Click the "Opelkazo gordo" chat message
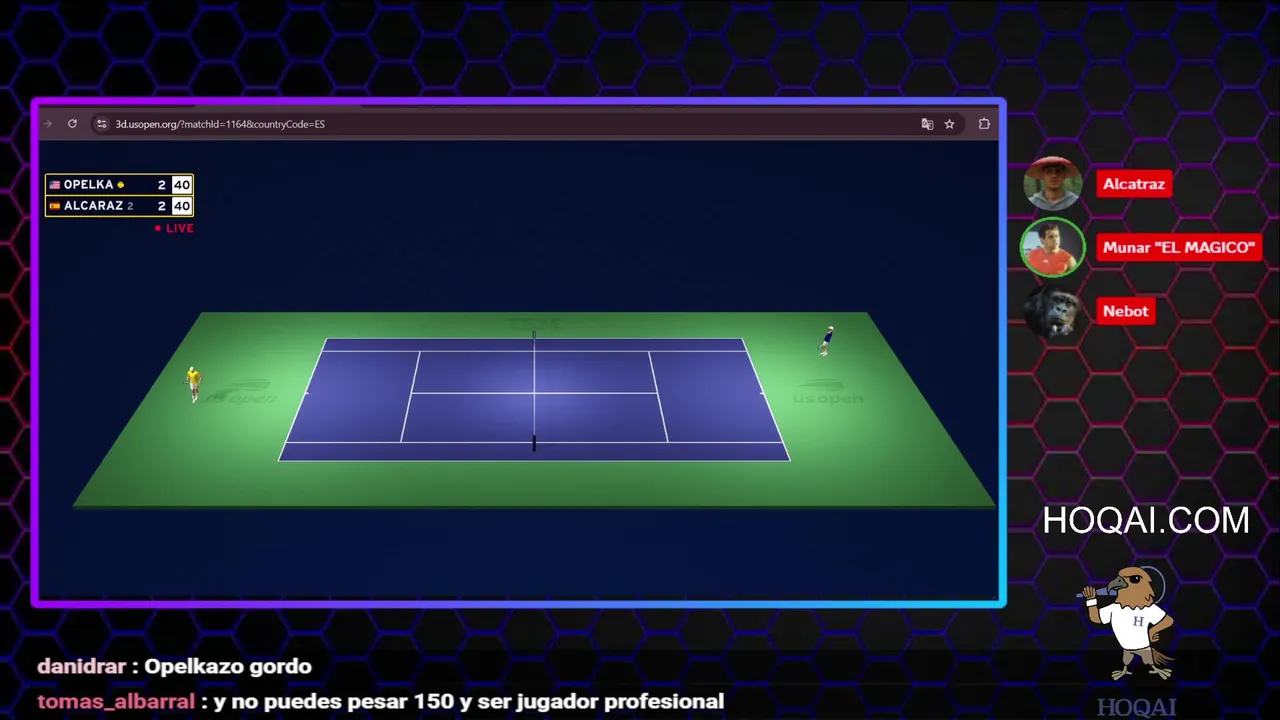 coord(228,666)
